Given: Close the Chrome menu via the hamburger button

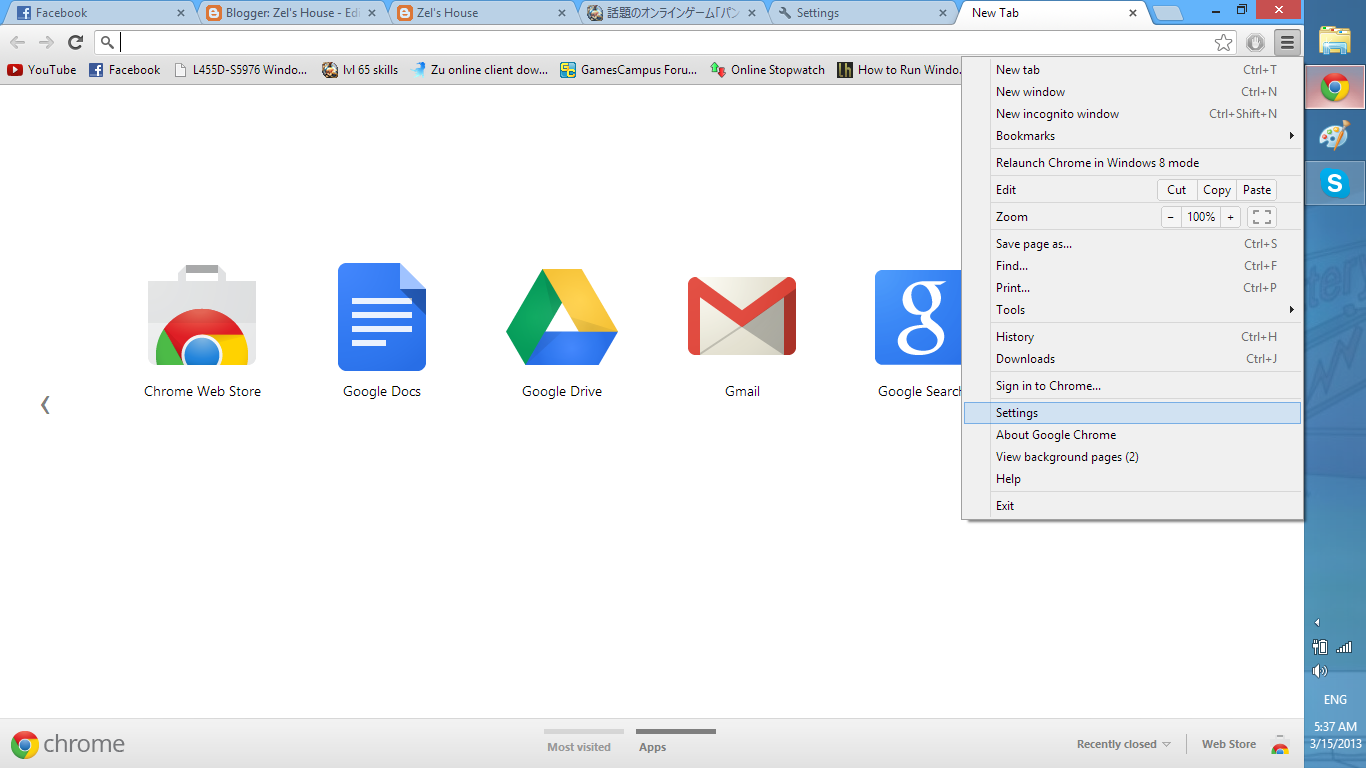Looking at the screenshot, I should [x=1287, y=42].
